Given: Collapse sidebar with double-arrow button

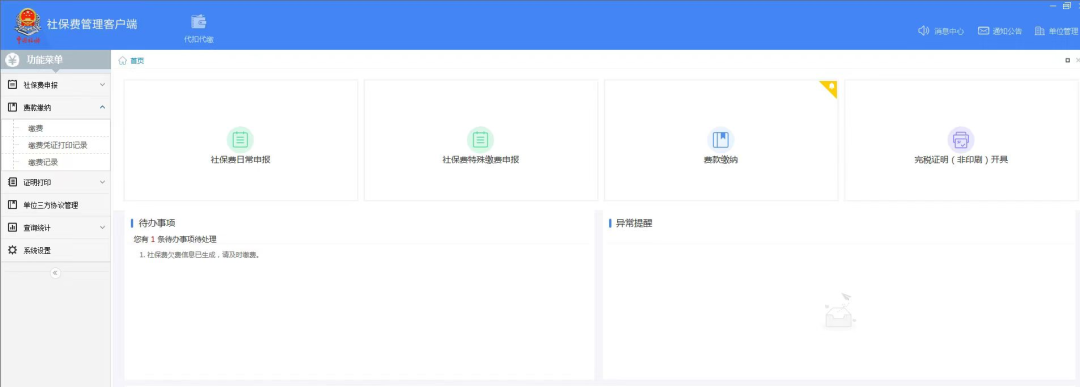Looking at the screenshot, I should [x=56, y=273].
